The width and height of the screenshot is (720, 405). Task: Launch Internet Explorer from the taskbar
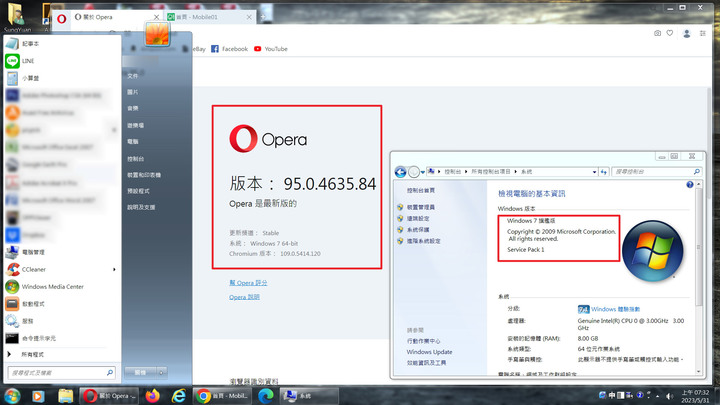(x=179, y=396)
